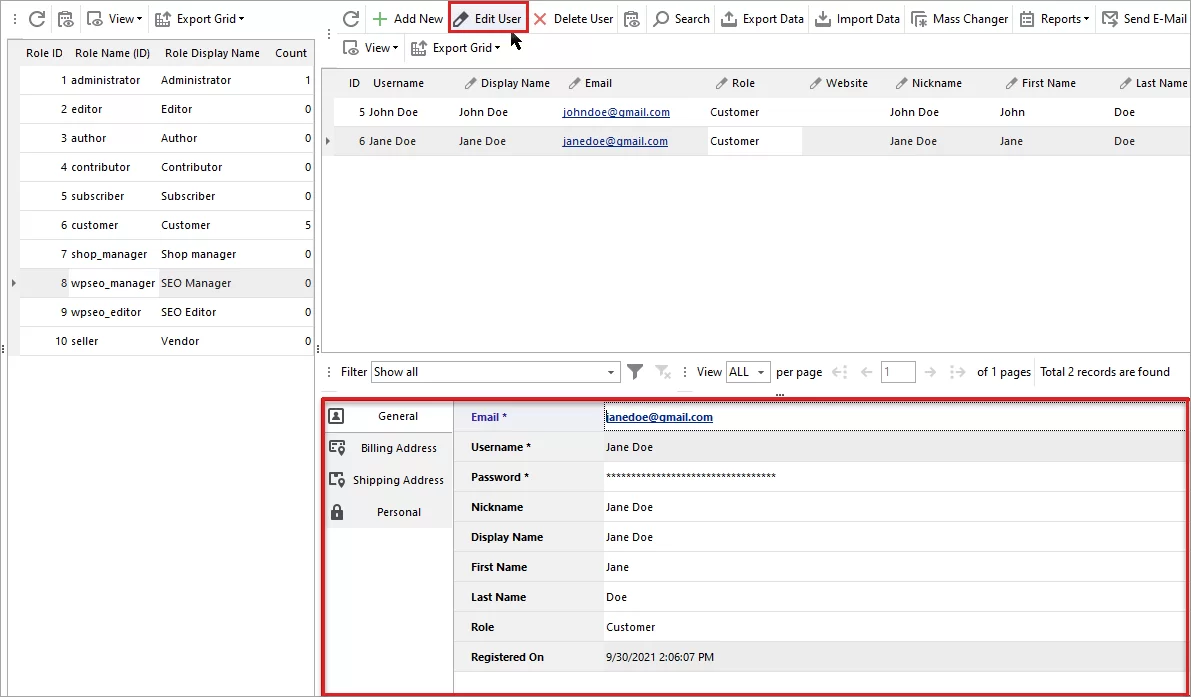Image resolution: width=1191 pixels, height=697 pixels.
Task: Import user data
Action: tap(857, 18)
